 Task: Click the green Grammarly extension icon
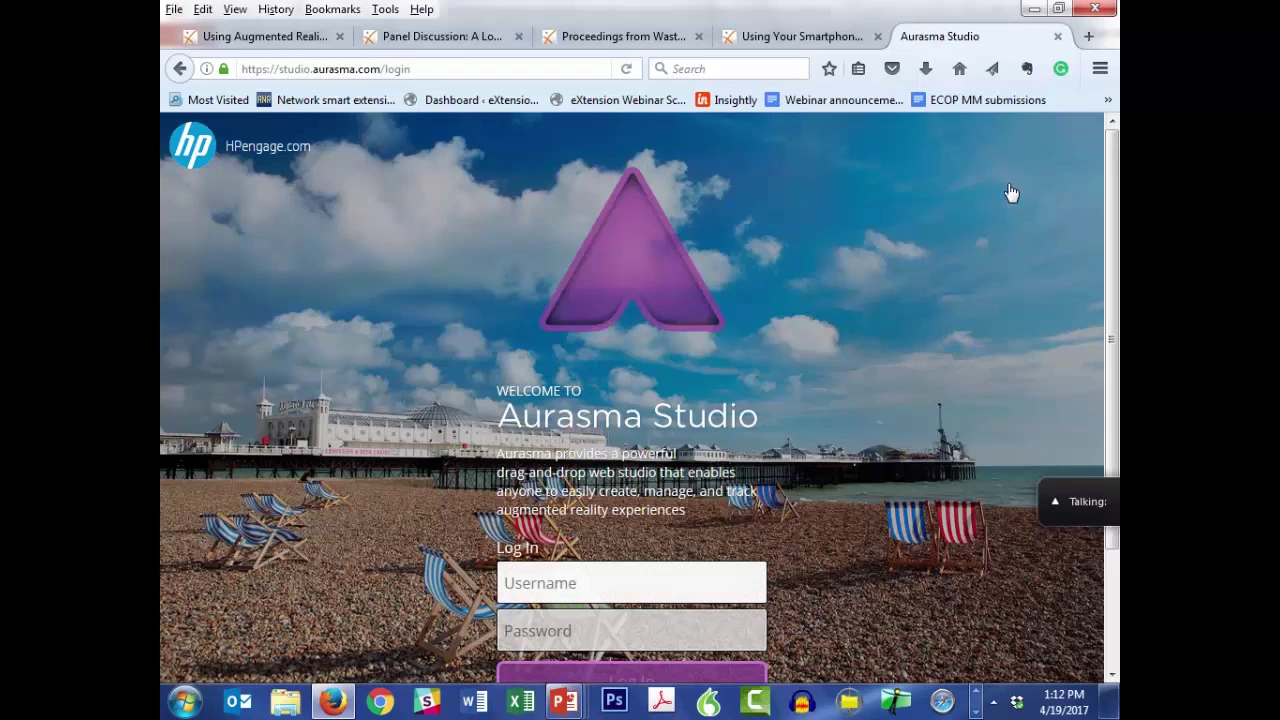coord(1061,69)
